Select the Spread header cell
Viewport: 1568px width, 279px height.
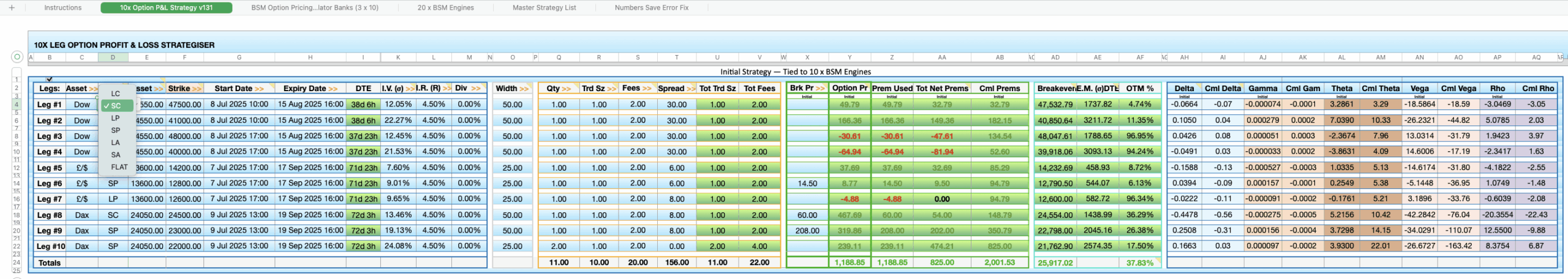[676, 88]
